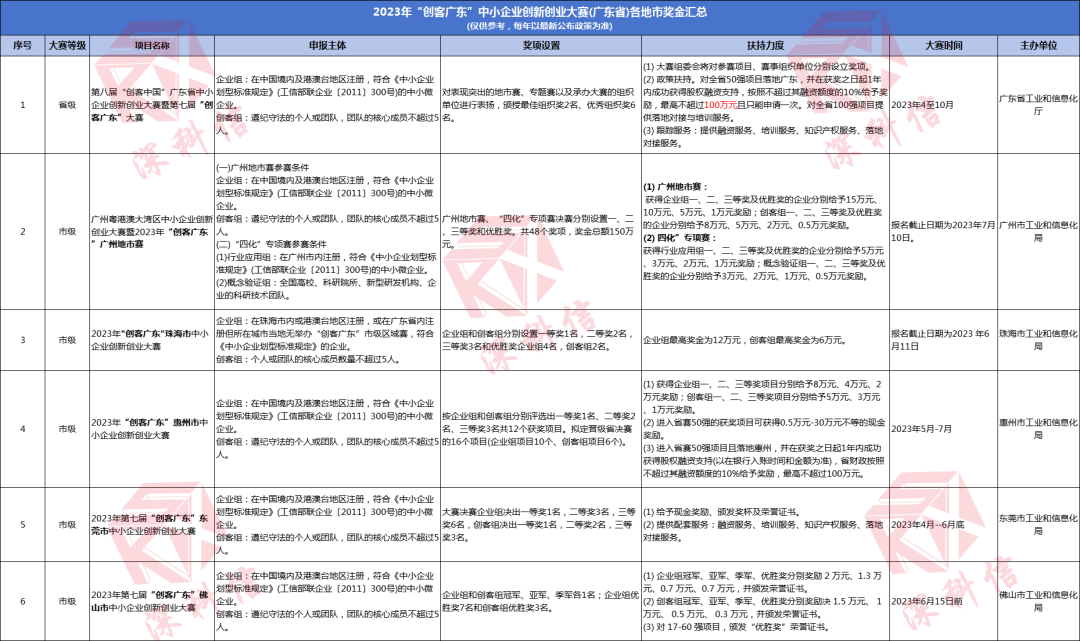Select the "申报主体" column header

(327, 45)
